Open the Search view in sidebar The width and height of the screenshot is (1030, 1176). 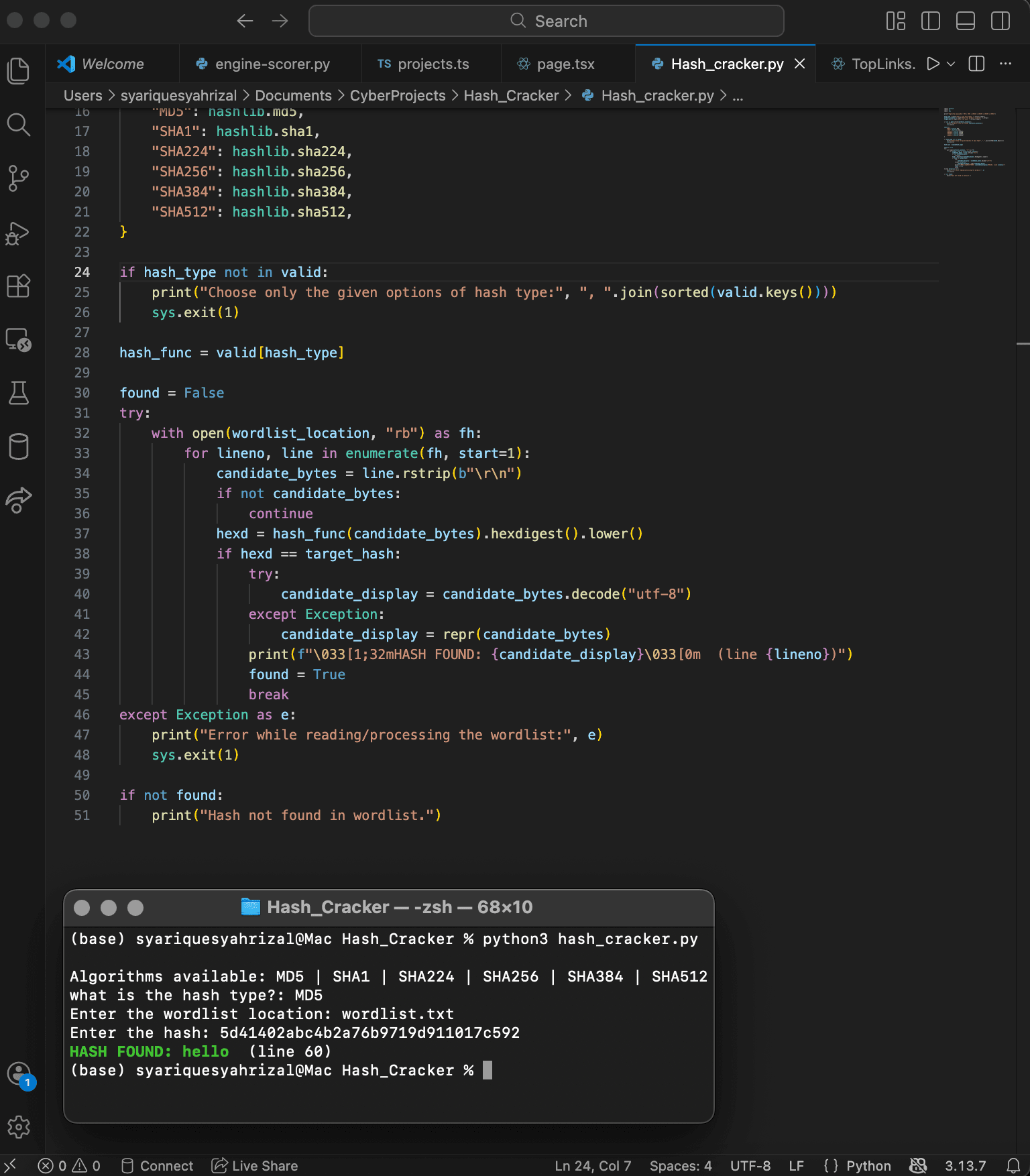coord(18,125)
